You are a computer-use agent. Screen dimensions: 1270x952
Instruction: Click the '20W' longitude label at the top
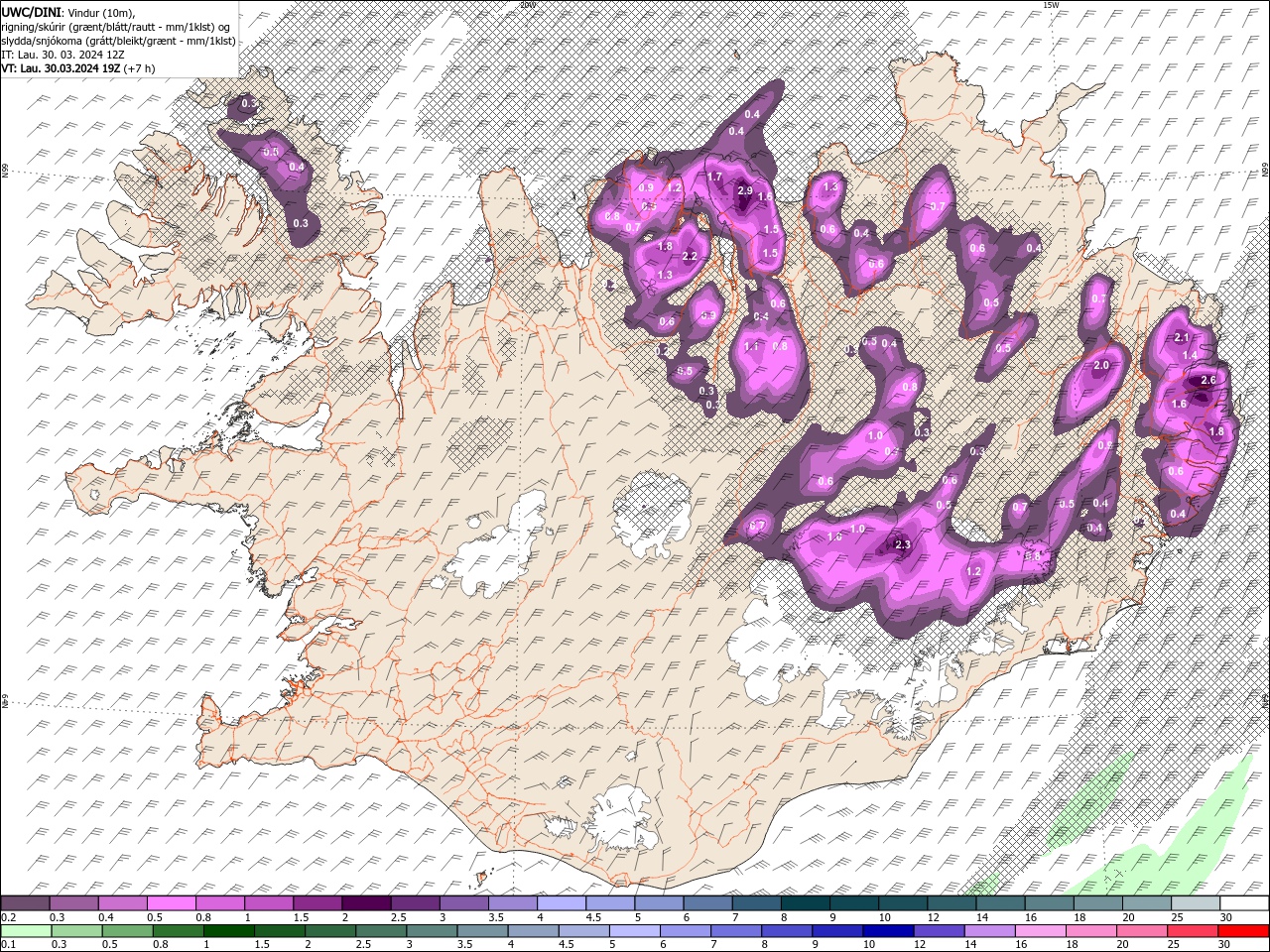point(527,5)
